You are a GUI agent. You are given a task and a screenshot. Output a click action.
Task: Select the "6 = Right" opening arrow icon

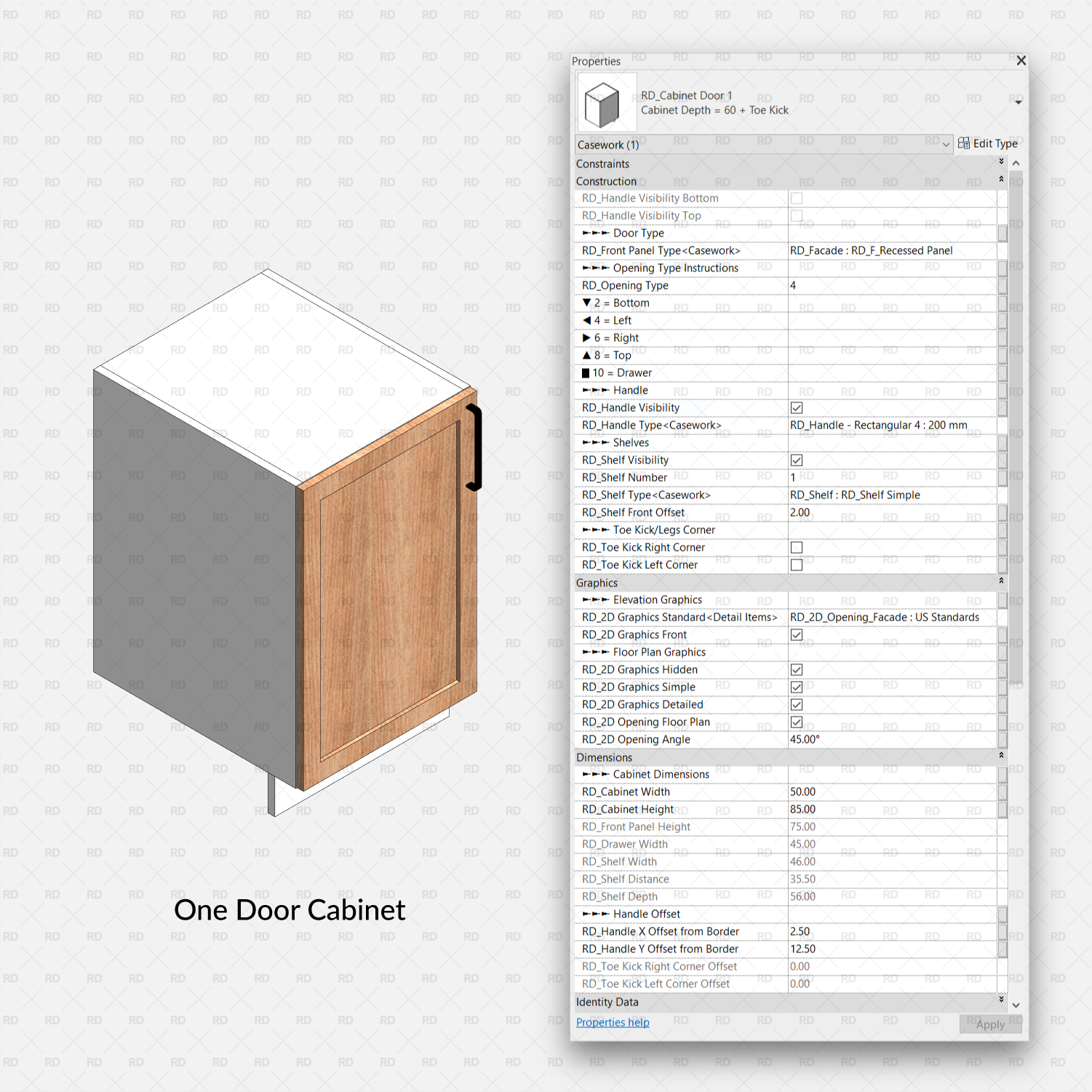[586, 338]
